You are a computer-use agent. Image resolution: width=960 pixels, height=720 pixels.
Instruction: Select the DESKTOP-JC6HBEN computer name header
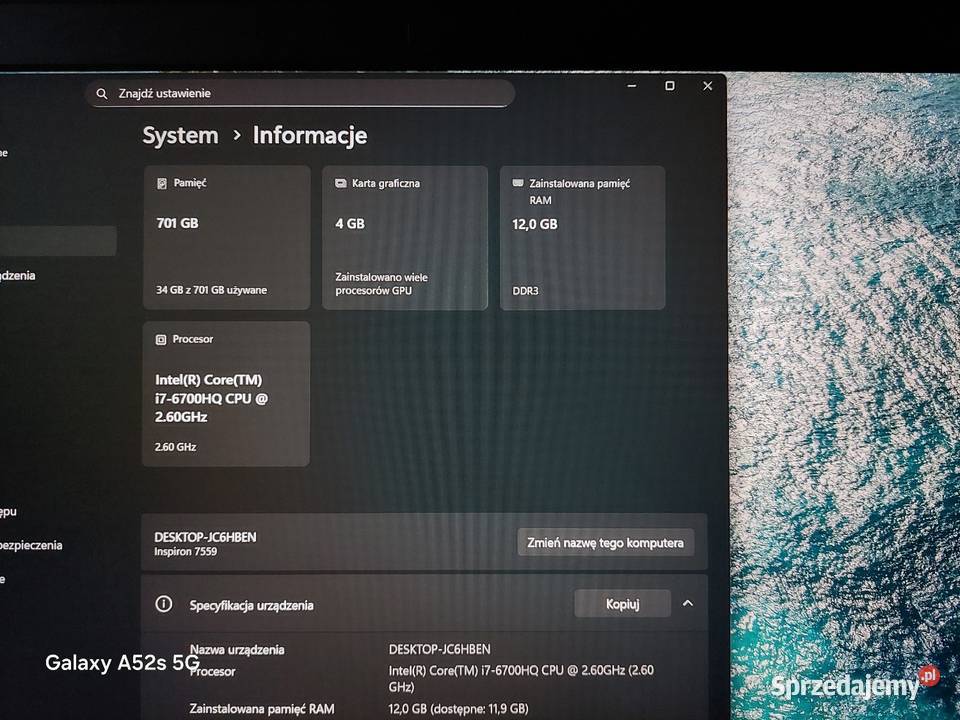pyautogui.click(x=205, y=537)
